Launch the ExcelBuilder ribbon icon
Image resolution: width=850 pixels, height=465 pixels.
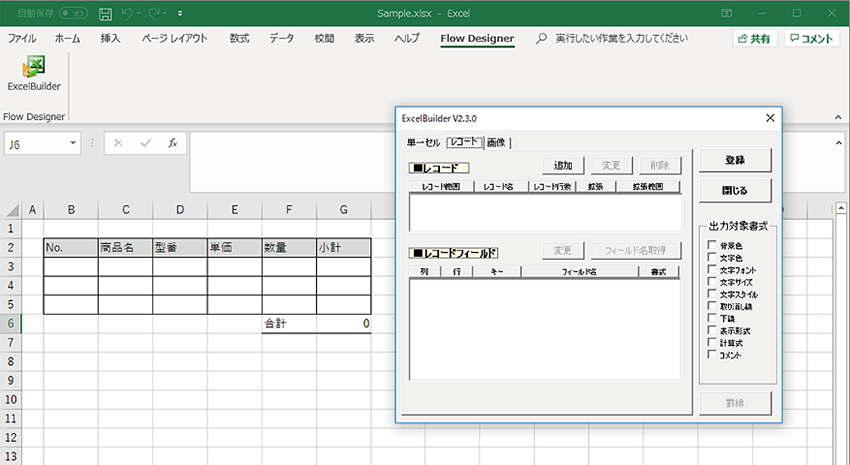click(x=34, y=73)
